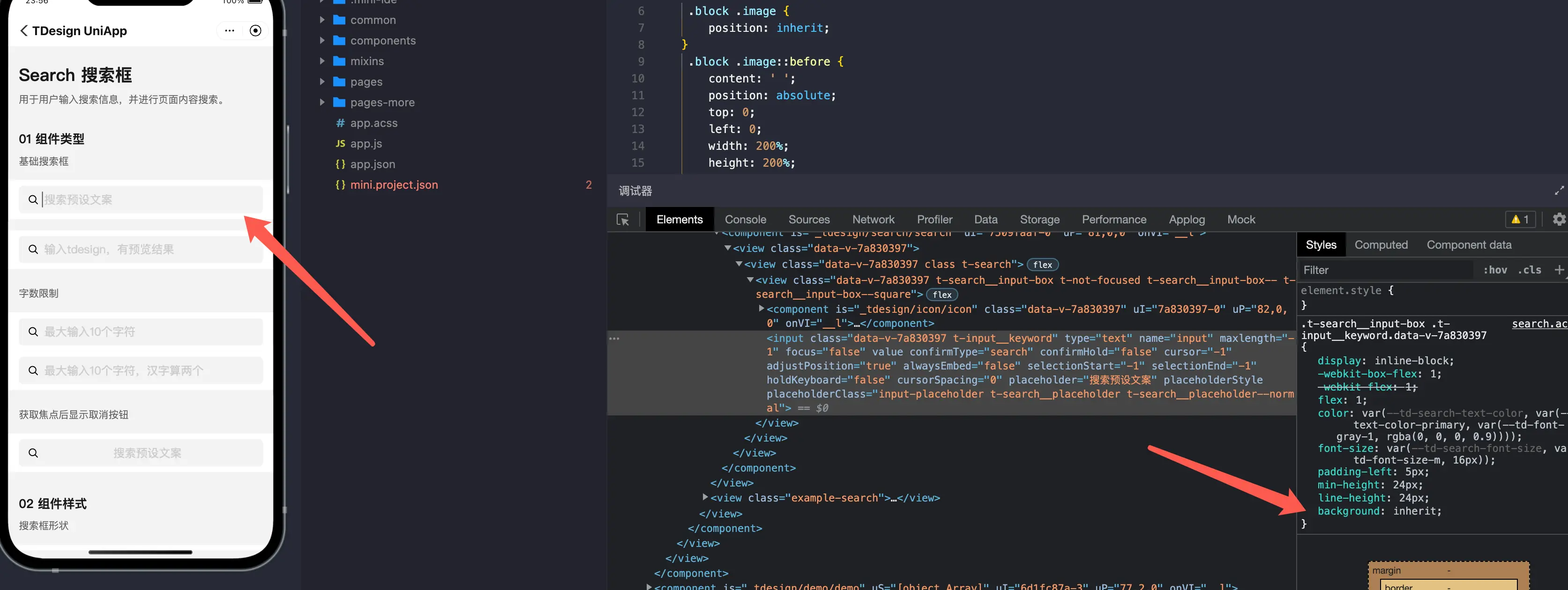This screenshot has width=1568, height=590.
Task: Expand the debugger panel to fullscreen
Action: tap(1558, 191)
